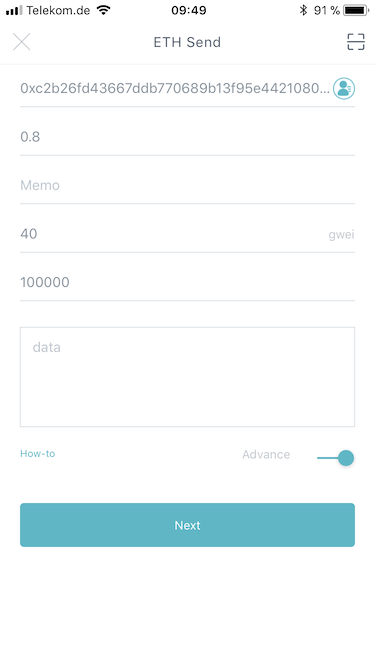Tap the Wi-Fi signal icon
The height and width of the screenshot is (667, 375).
[103, 10]
